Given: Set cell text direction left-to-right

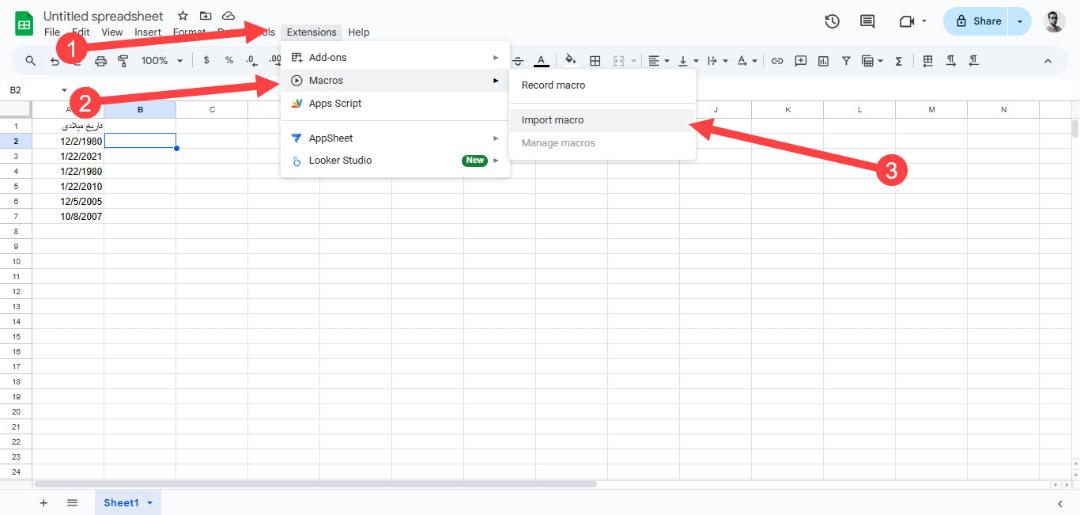Looking at the screenshot, I should [951, 61].
